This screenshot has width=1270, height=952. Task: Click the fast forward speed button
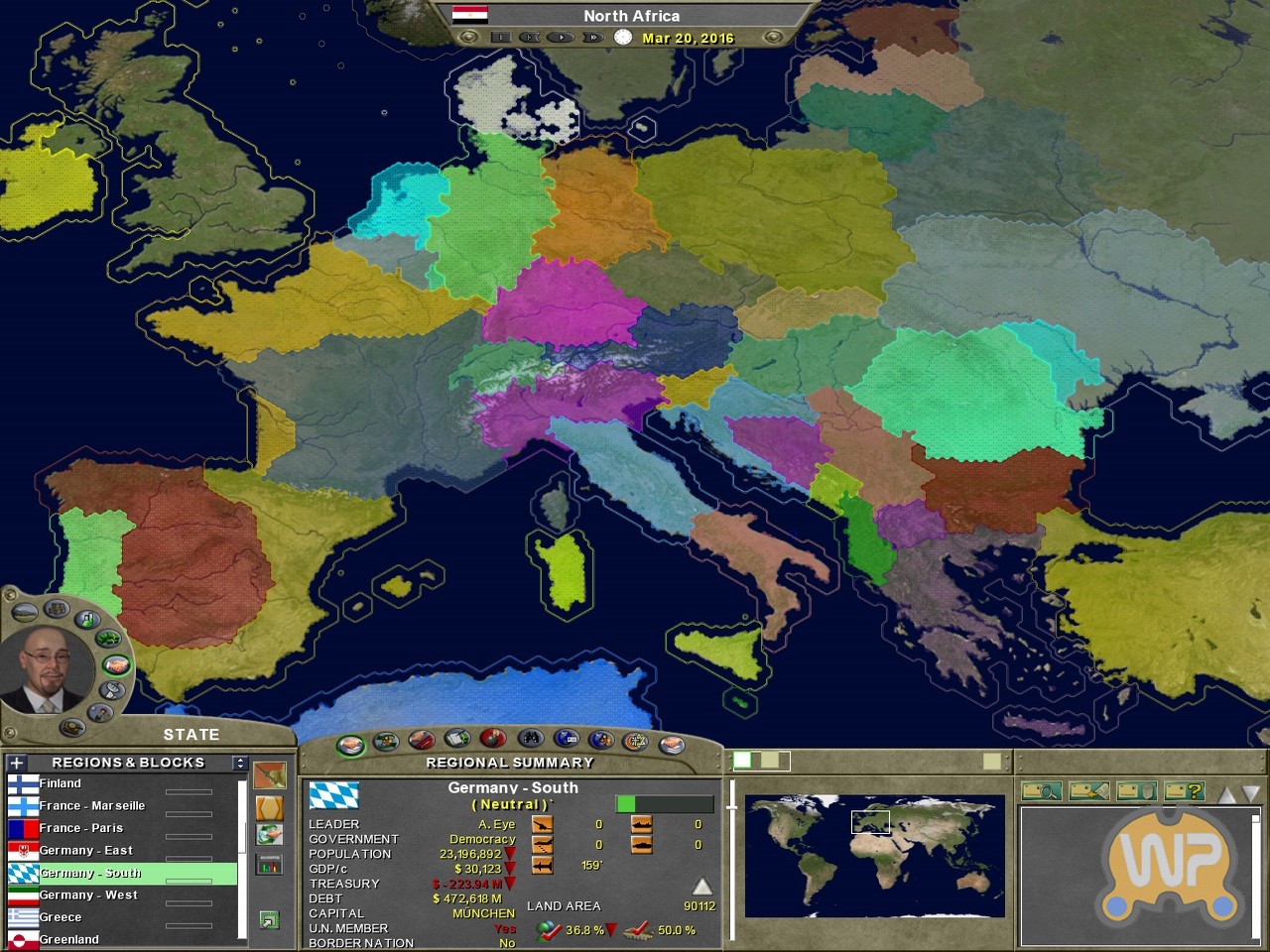(592, 38)
